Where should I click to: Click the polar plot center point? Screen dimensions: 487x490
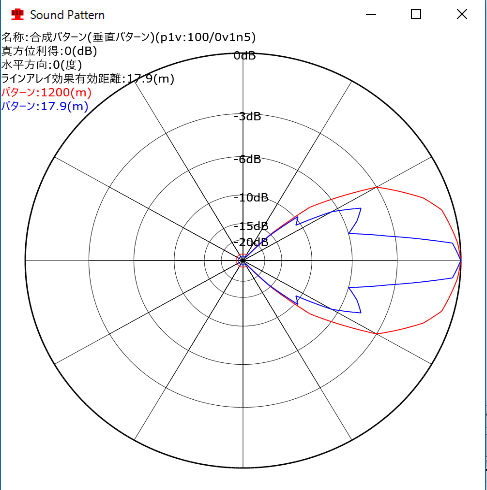pos(243,261)
